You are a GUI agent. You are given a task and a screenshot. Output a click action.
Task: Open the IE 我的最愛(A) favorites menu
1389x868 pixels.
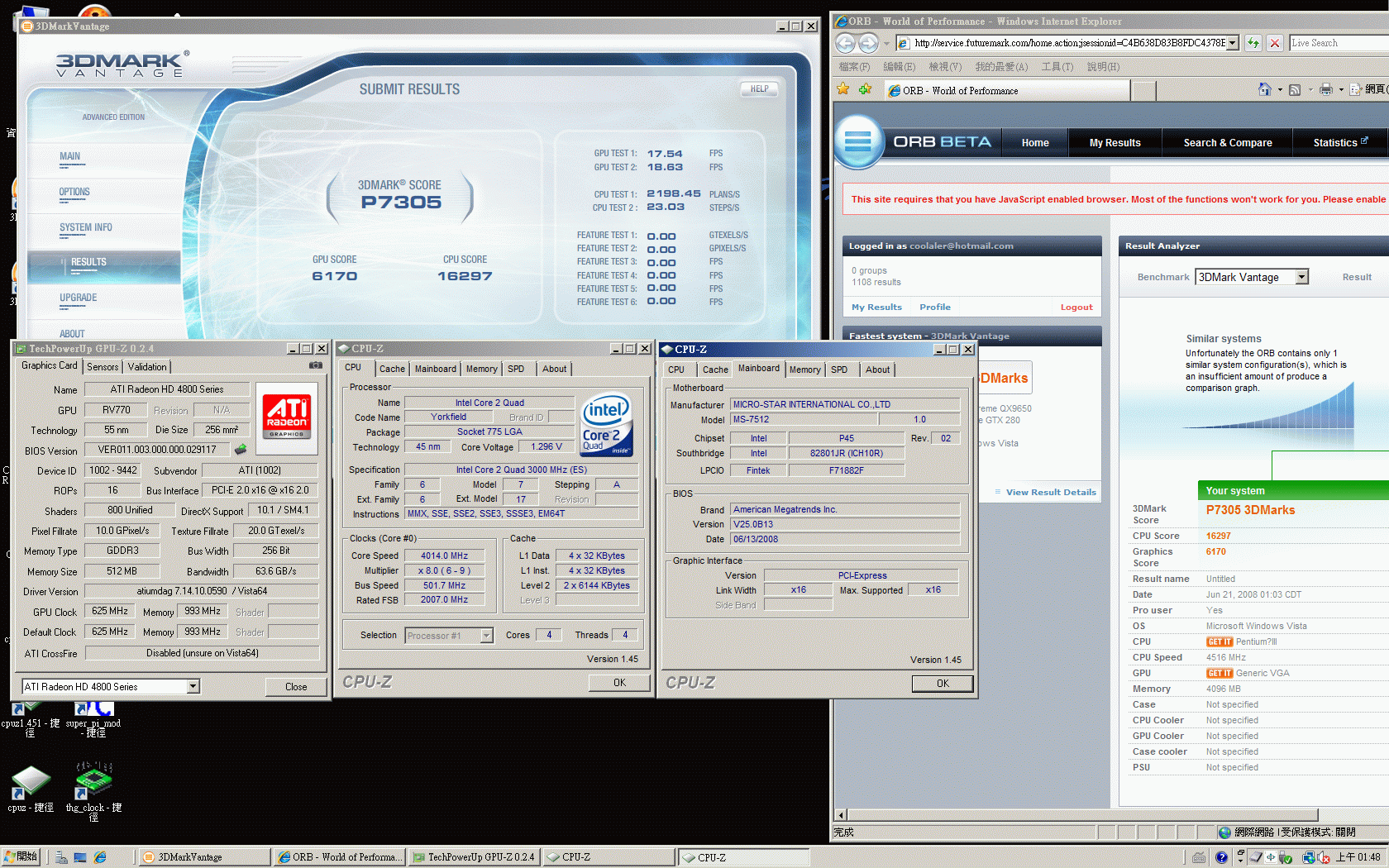point(1001,67)
